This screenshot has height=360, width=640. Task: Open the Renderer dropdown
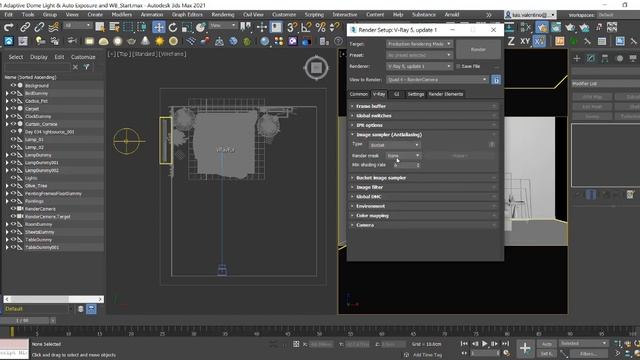(419, 66)
